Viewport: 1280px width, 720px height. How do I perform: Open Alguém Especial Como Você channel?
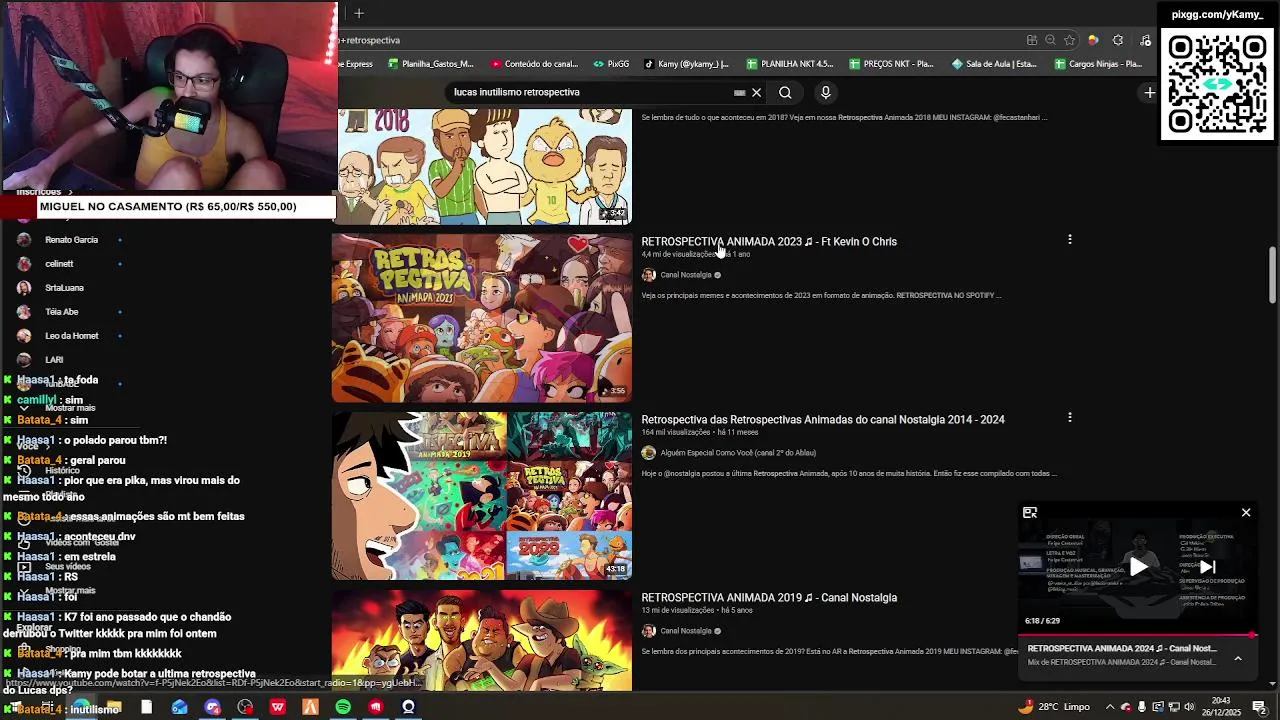click(738, 453)
